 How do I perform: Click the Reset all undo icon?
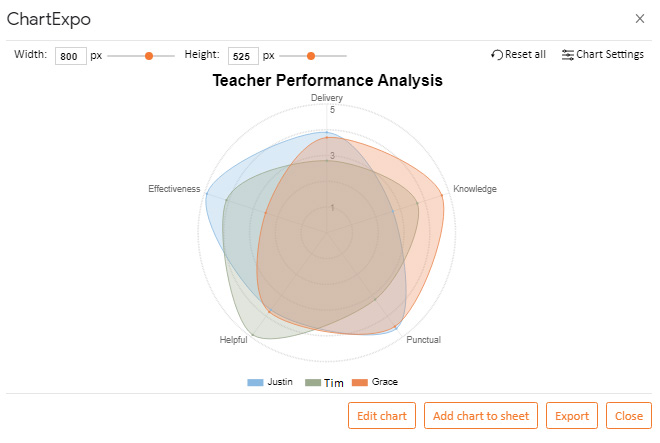tap(497, 55)
